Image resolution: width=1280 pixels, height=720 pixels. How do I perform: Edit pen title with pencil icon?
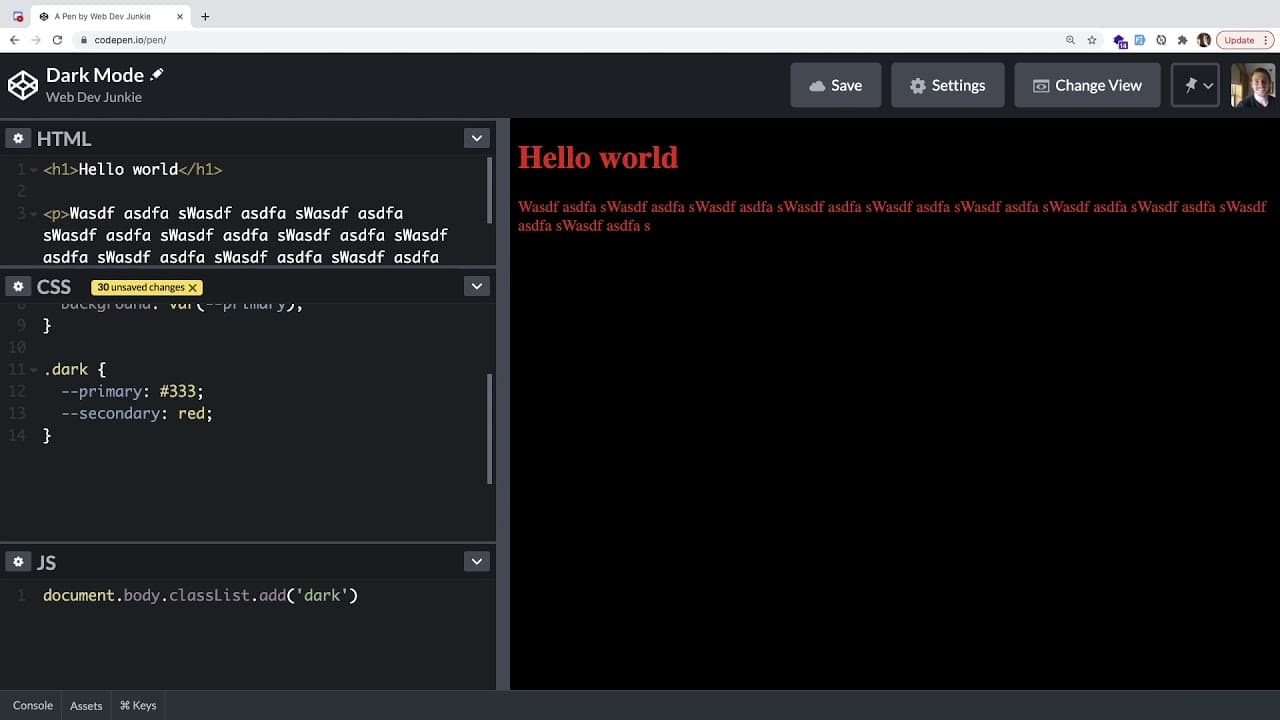[157, 74]
